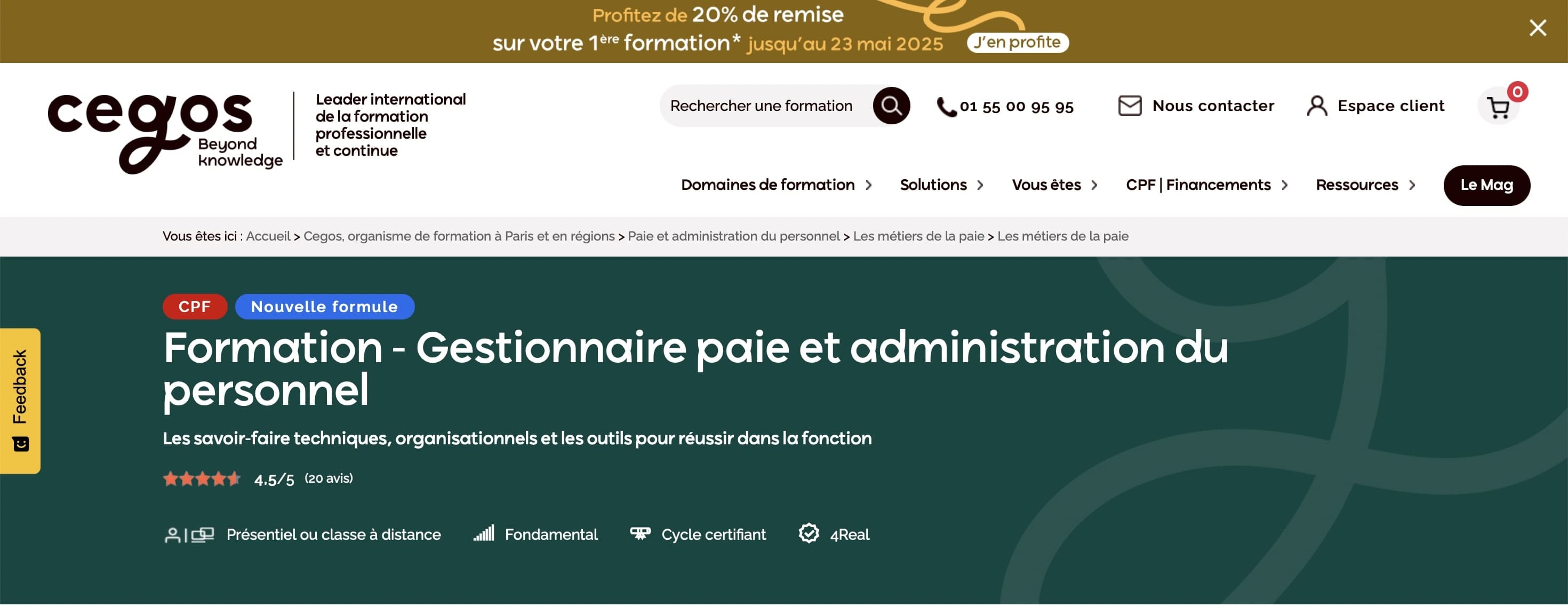Screen dimensions: 1568x607
Task: Click the red CPF badge
Action: [x=195, y=307]
